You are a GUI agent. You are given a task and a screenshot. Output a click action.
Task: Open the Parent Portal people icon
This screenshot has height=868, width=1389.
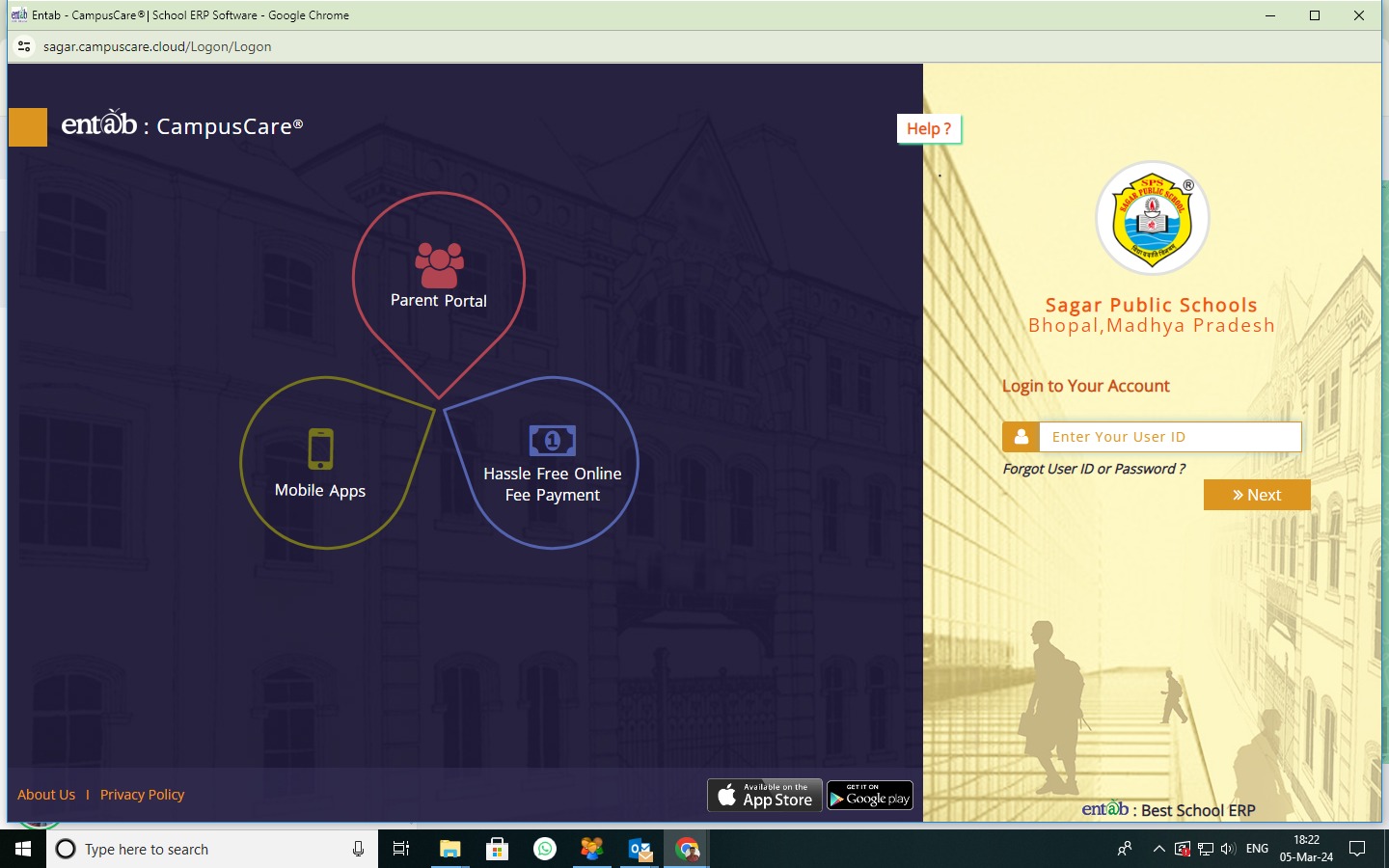[439, 264]
